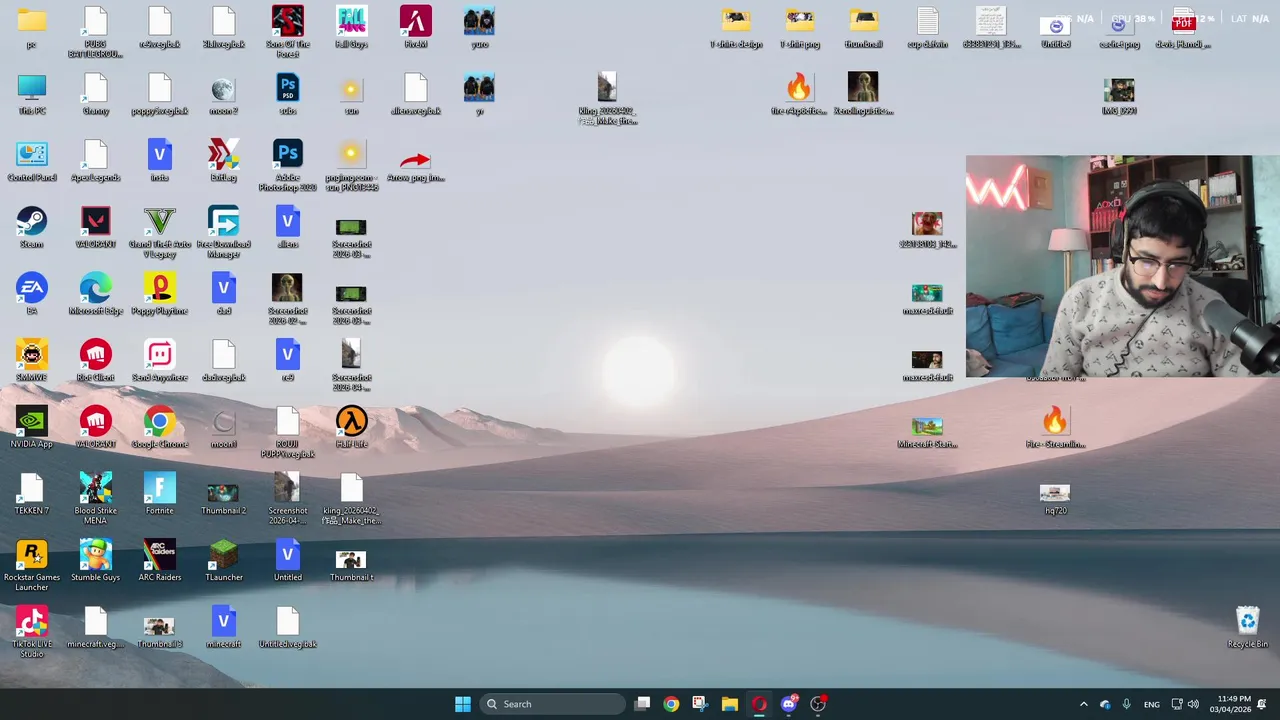Open Chrome from the taskbar
The height and width of the screenshot is (720, 1280).
671,704
